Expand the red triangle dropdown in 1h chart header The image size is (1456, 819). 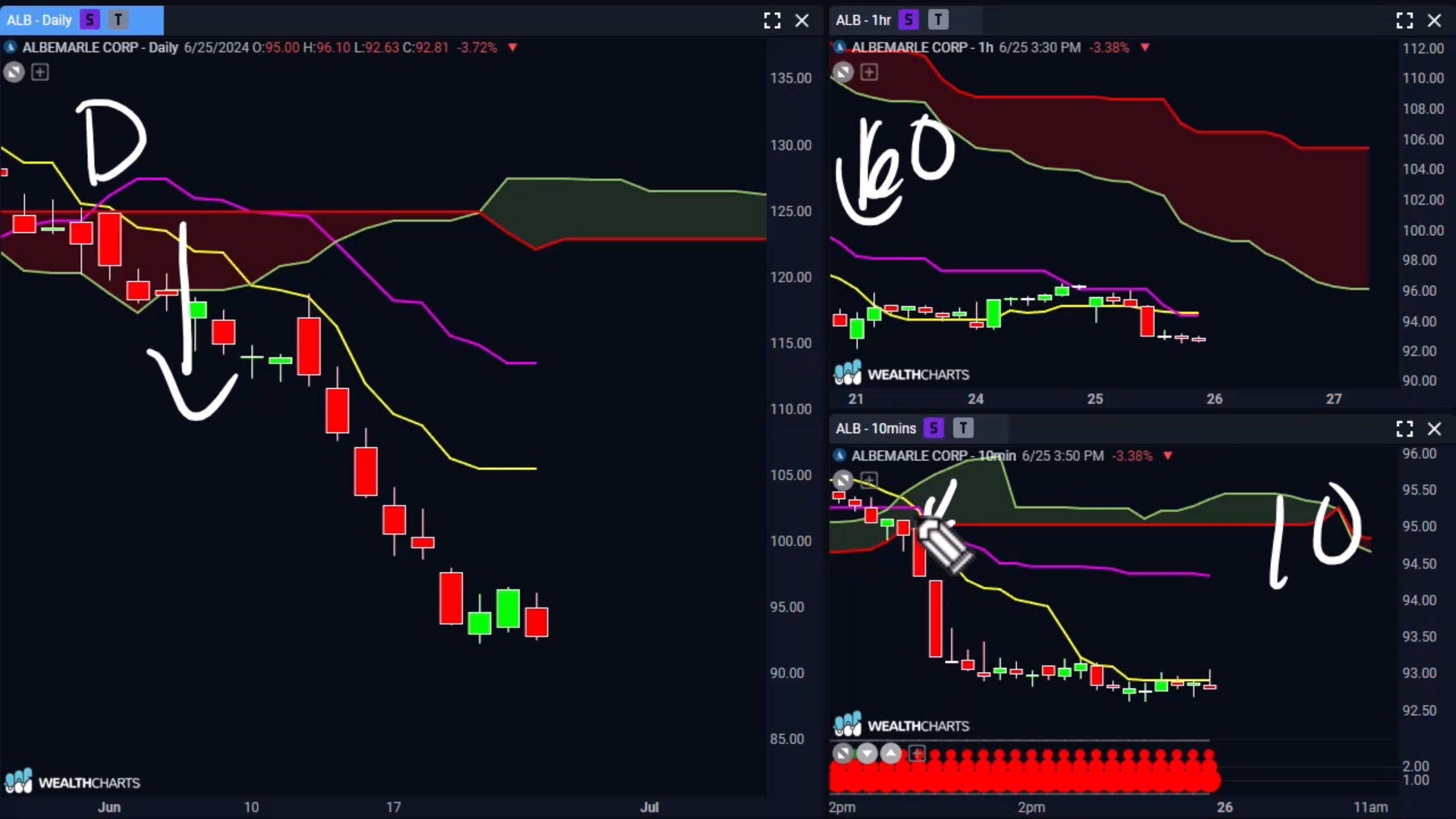click(x=1145, y=47)
